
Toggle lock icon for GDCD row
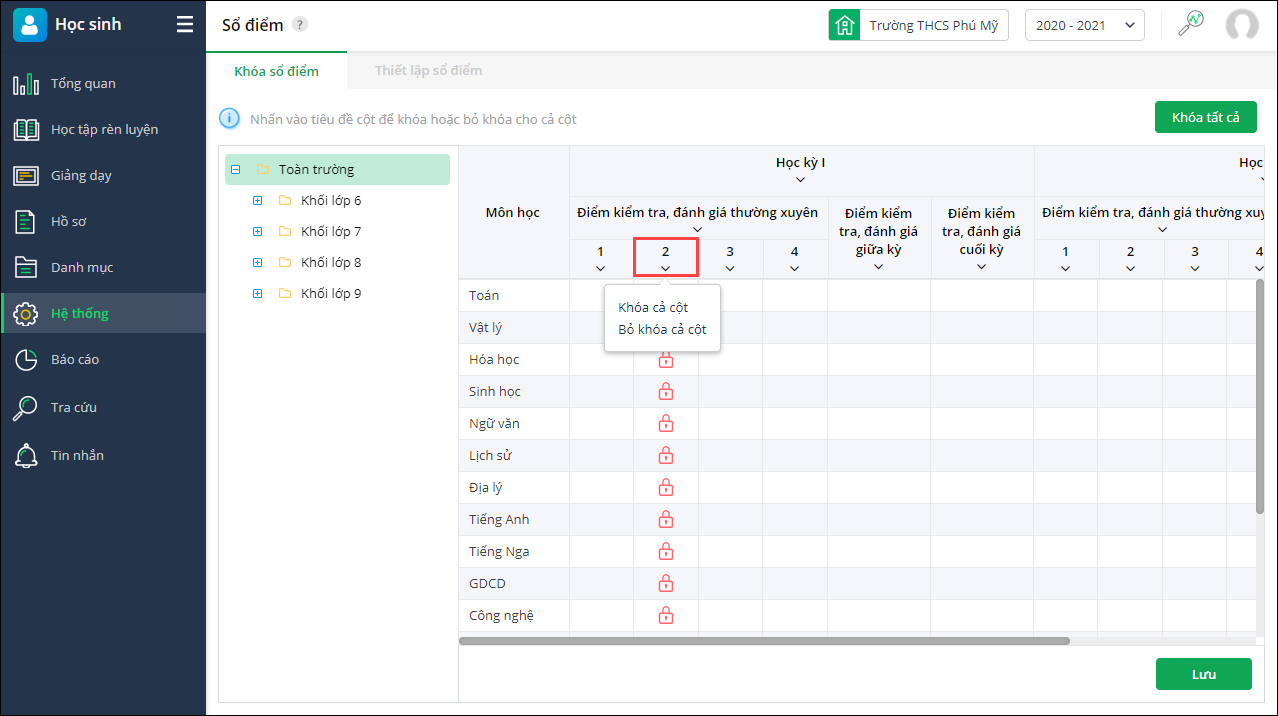pos(666,584)
